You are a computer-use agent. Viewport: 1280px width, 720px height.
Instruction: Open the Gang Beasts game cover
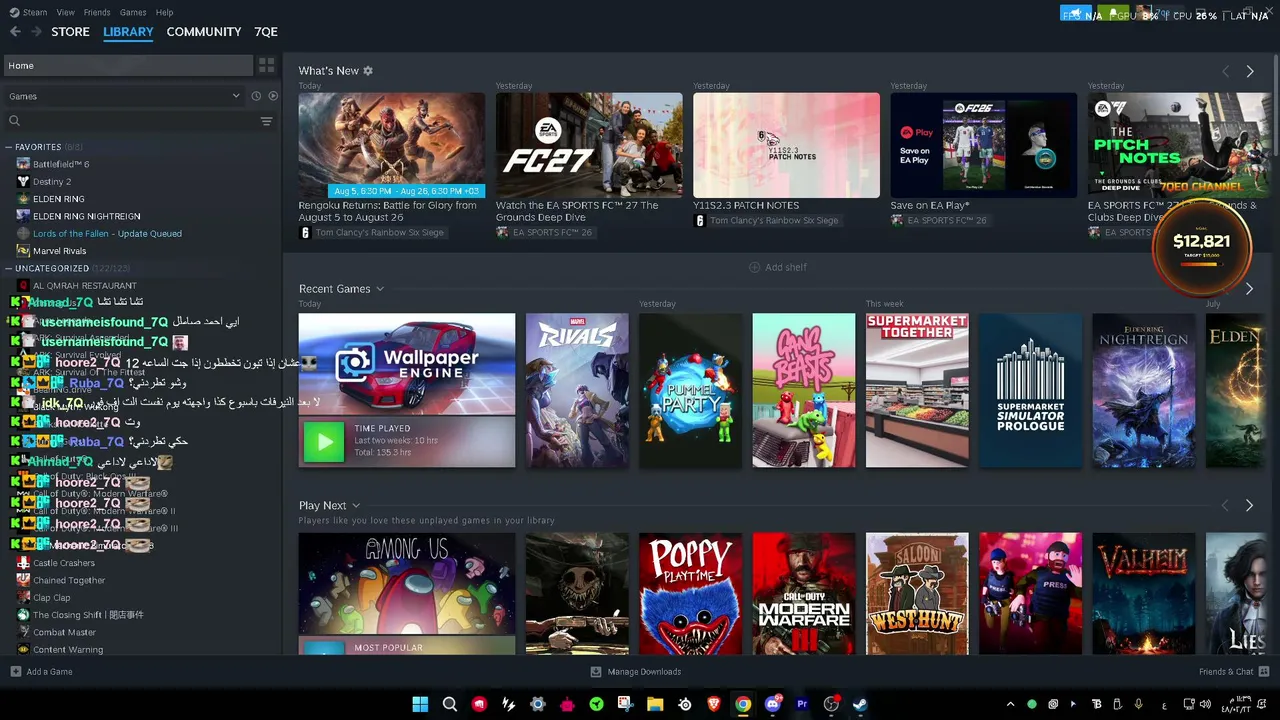pos(804,390)
